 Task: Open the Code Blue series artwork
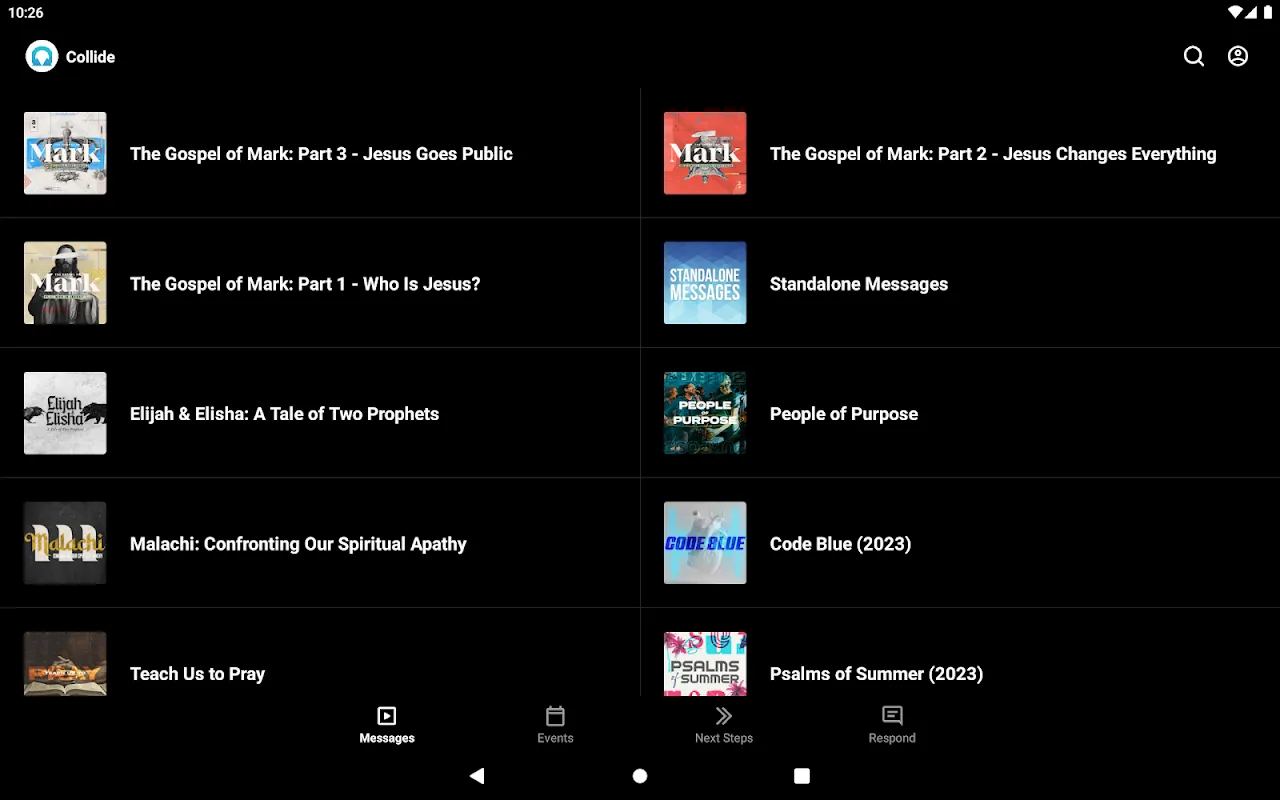click(705, 543)
